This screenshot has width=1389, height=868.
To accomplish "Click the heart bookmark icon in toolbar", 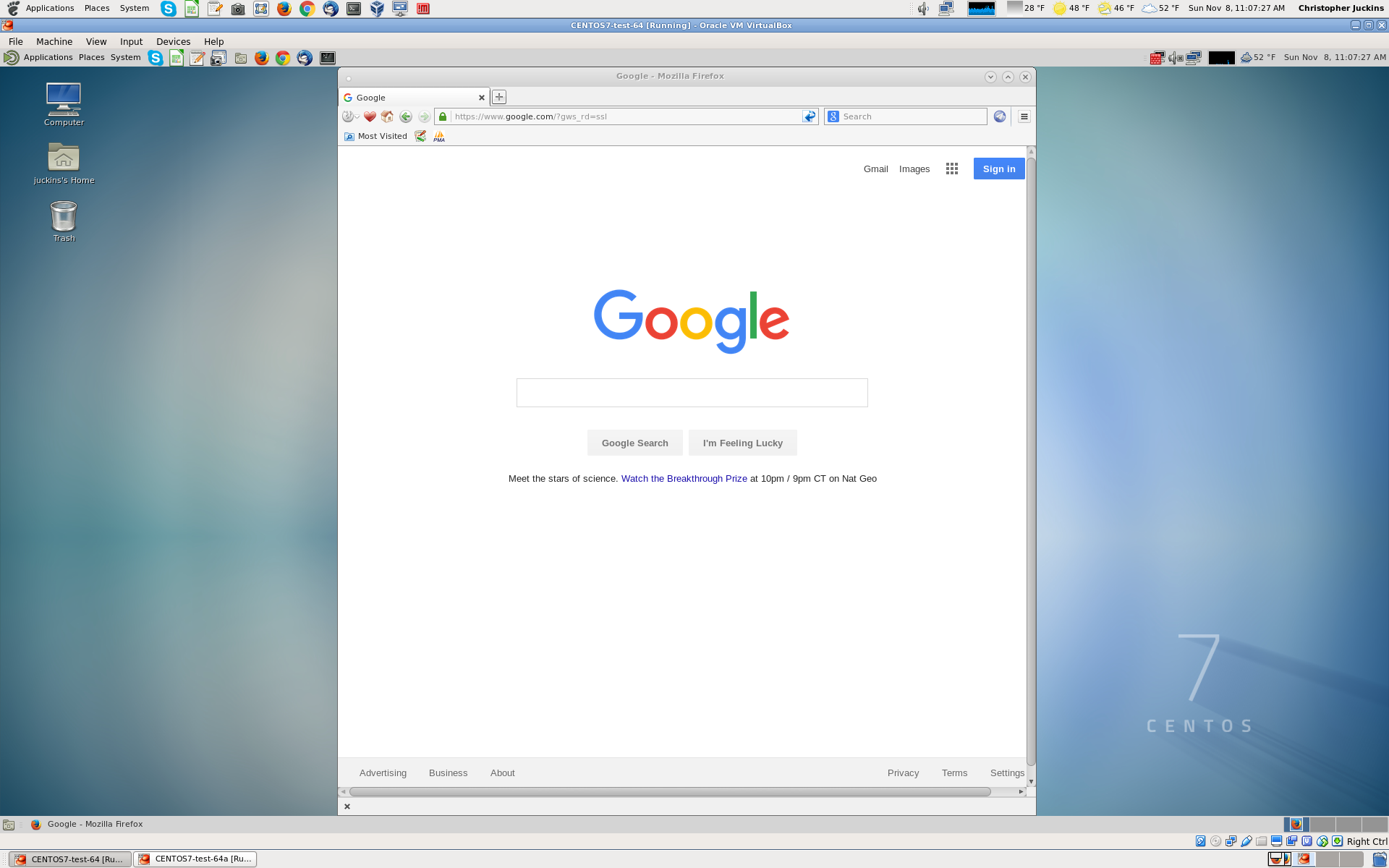I will [x=370, y=116].
